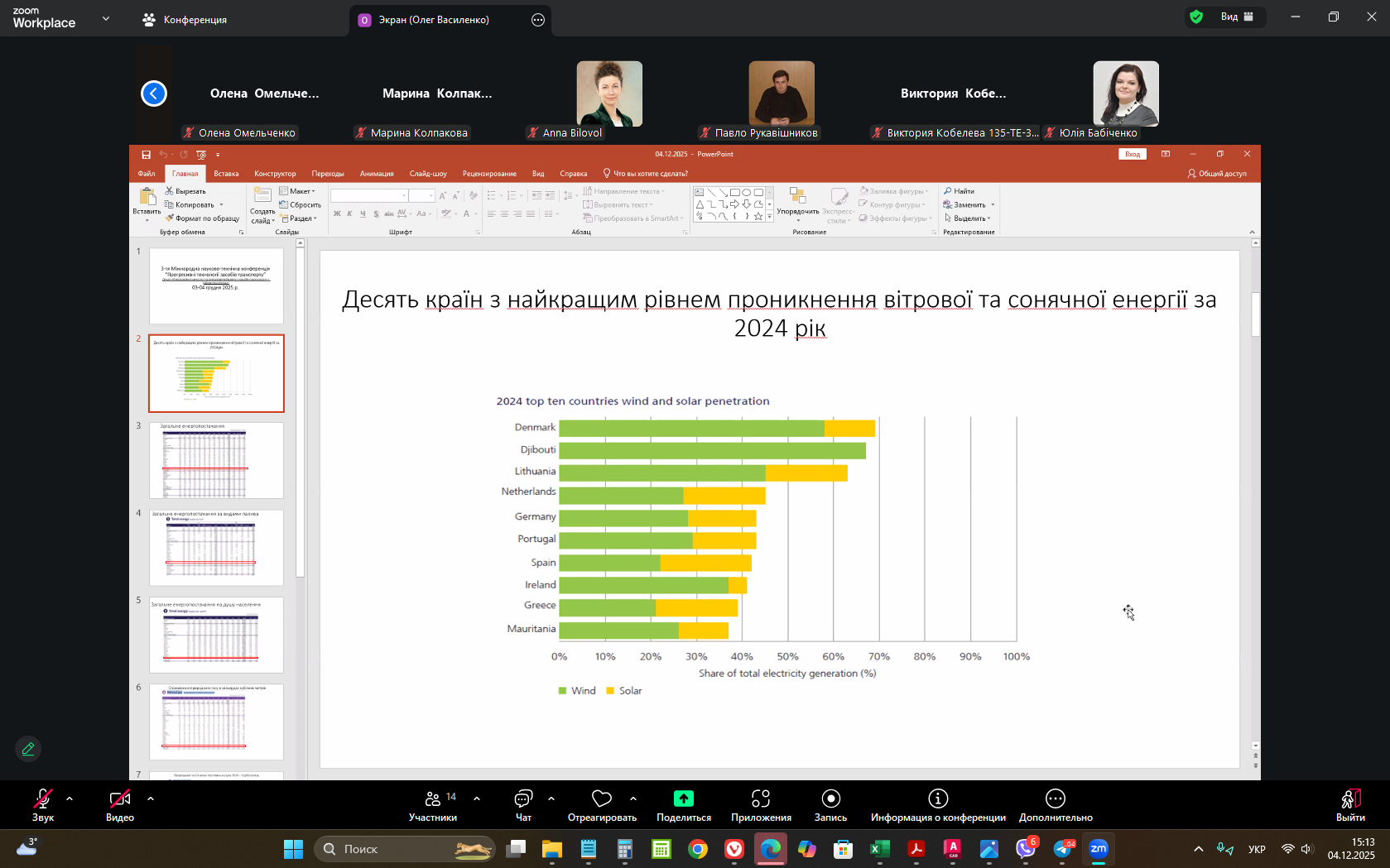Click the Выйти leave button
This screenshot has height=868, width=1390.
(1349, 804)
